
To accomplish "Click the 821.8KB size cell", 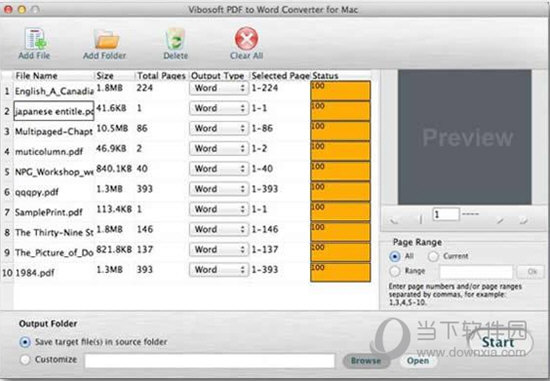I will point(114,249).
